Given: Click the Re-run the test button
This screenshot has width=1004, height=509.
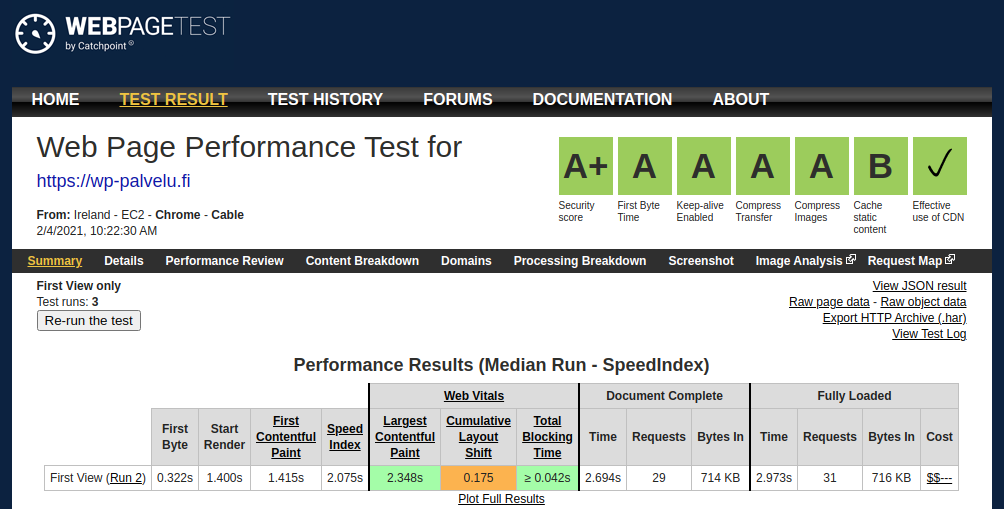Looking at the screenshot, I should [88, 321].
